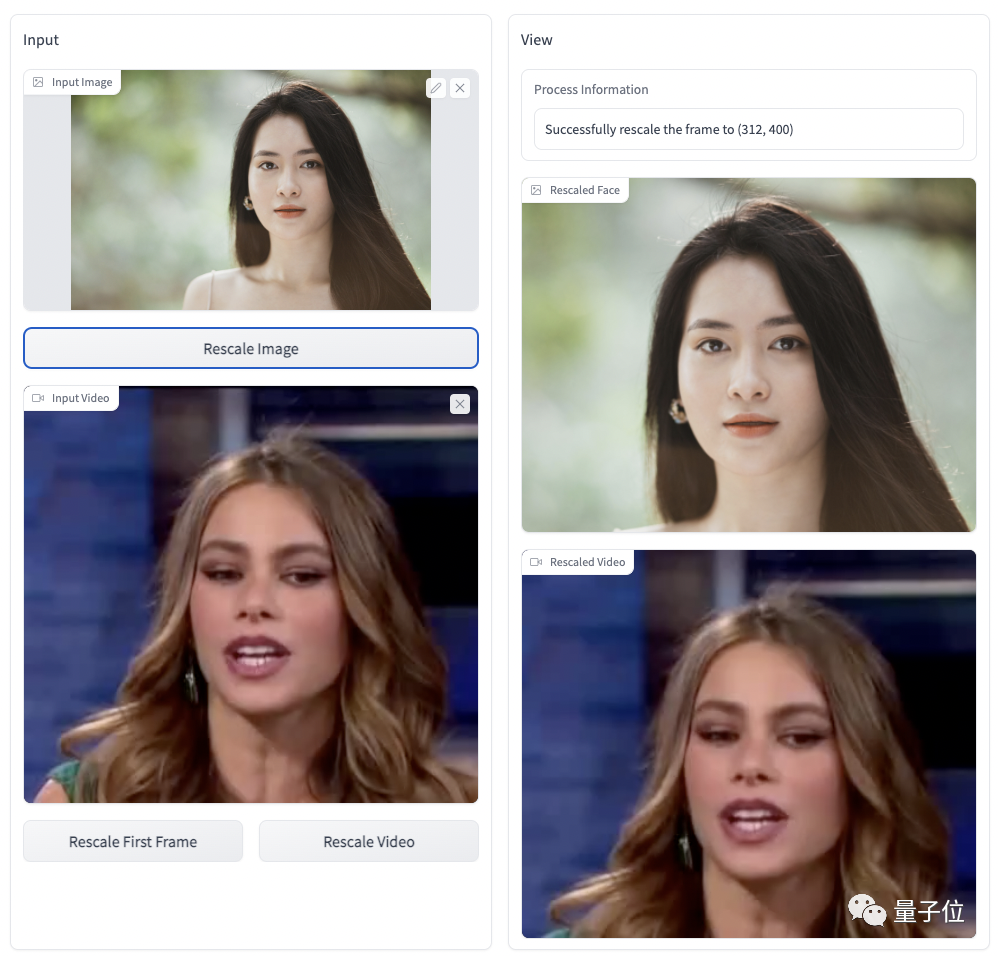Click the pencil edit icon on Input Image
Image resolution: width=998 pixels, height=956 pixels.
tap(436, 88)
